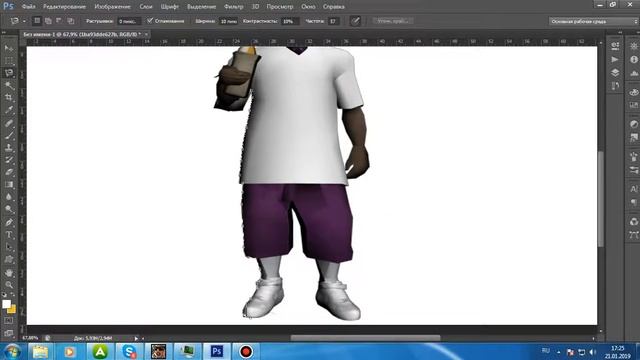640x360 pixels.
Task: Open the Character panel icon
Action: click(633, 189)
